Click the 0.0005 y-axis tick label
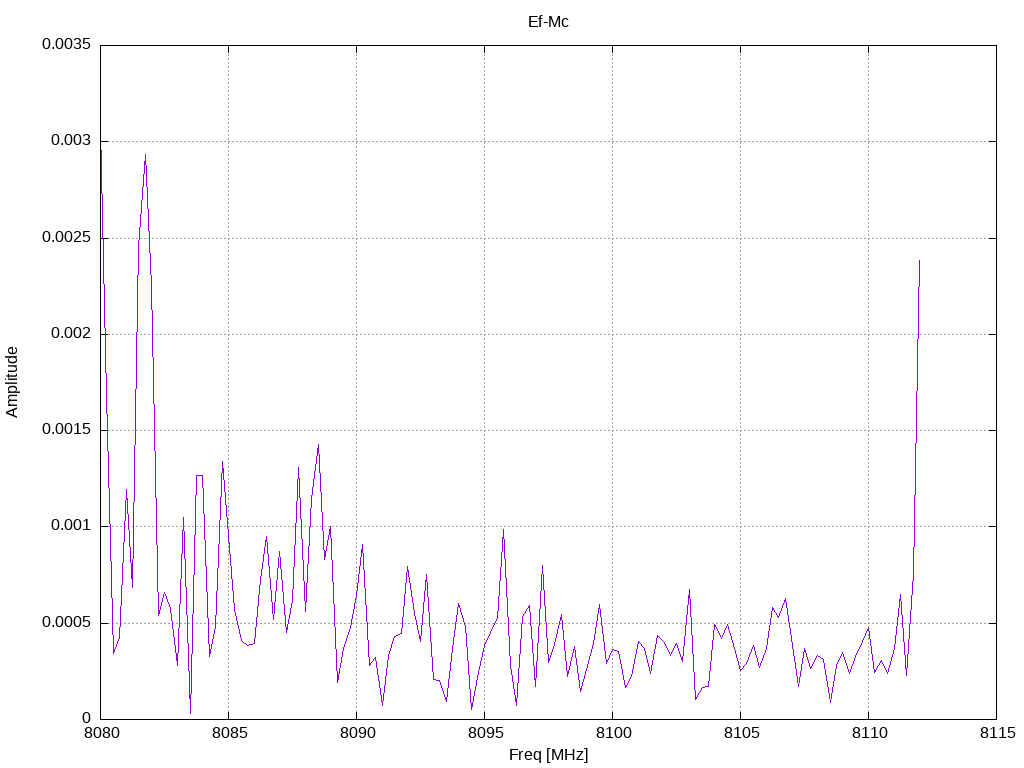 point(66,622)
